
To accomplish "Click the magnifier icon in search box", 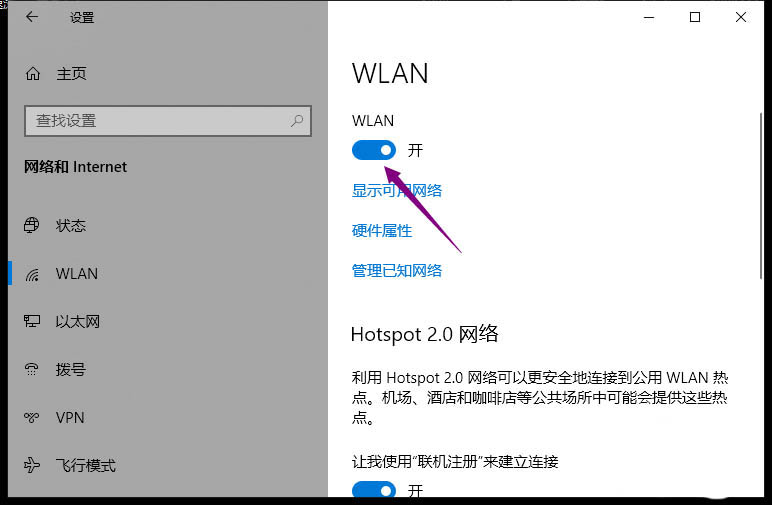I will pyautogui.click(x=297, y=121).
